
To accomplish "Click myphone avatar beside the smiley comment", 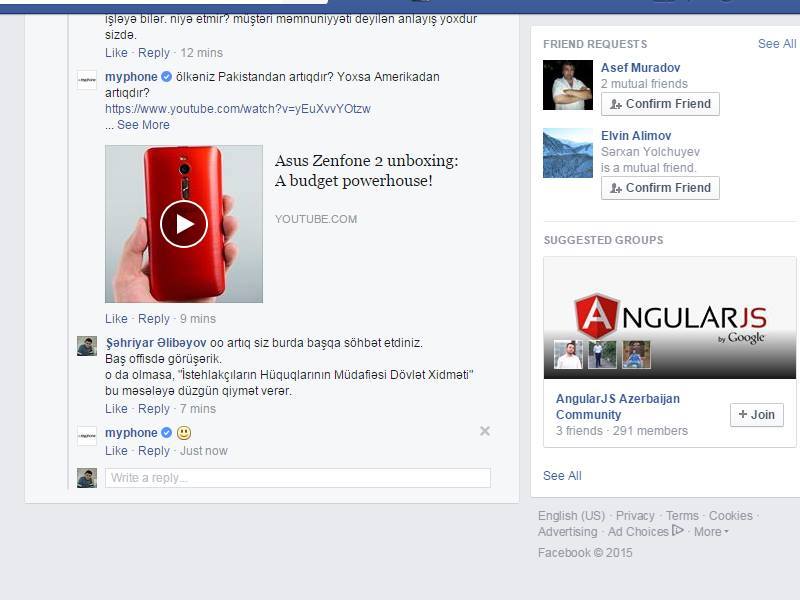I will coord(87,436).
